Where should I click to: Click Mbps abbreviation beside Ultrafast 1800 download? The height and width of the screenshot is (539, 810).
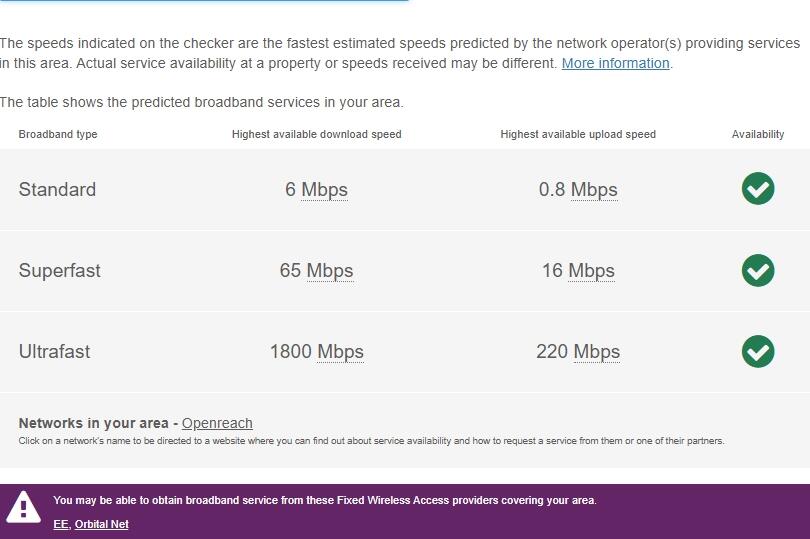click(x=340, y=352)
